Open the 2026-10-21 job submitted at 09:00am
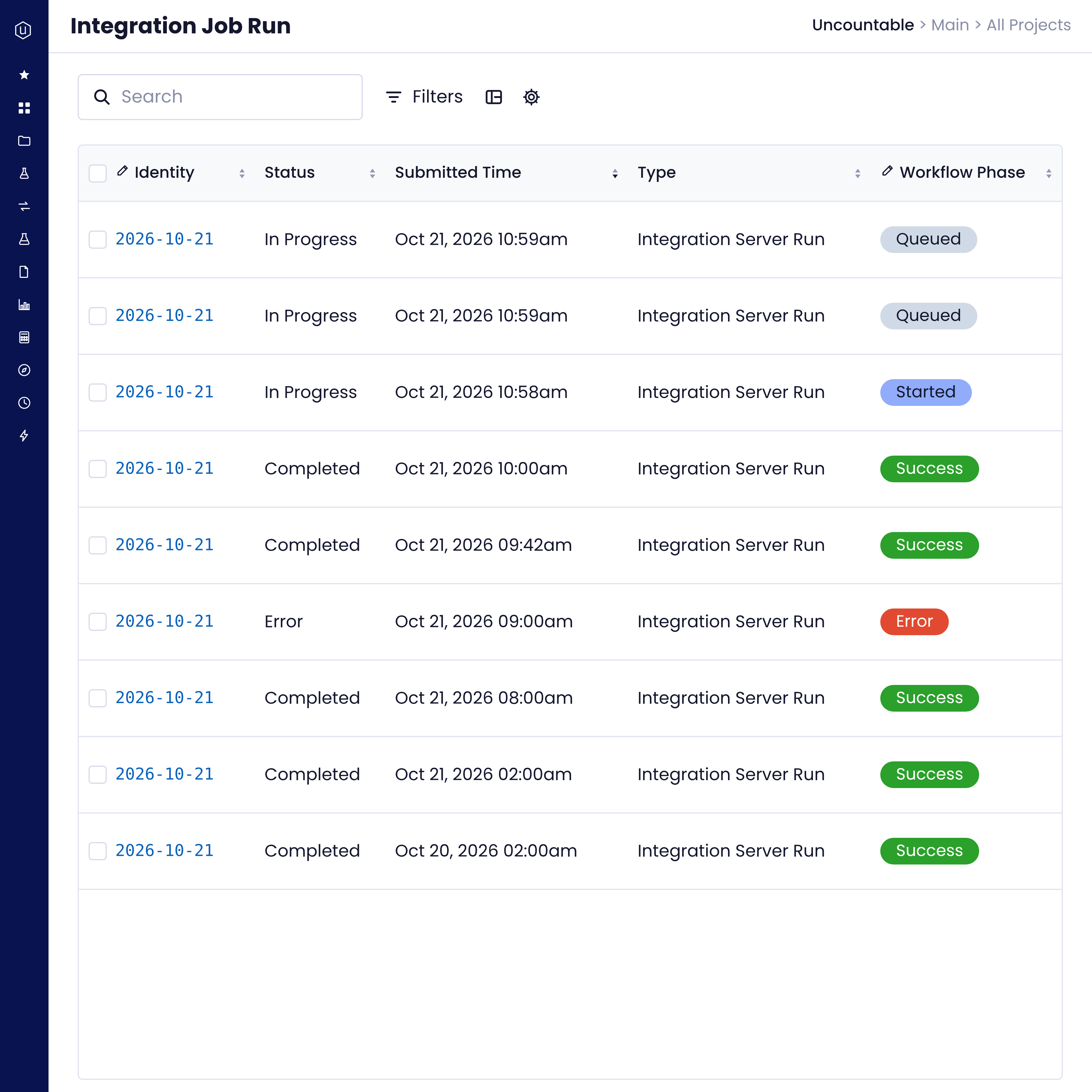1092x1092 pixels. pos(164,622)
